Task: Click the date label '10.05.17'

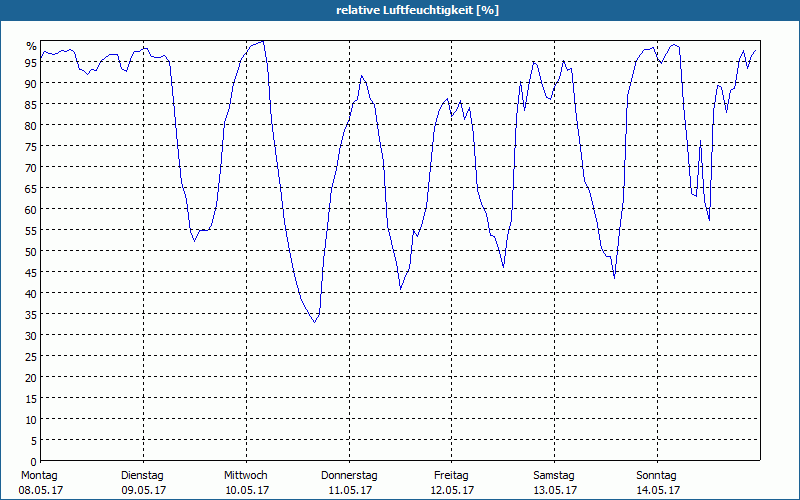Action: coord(247,490)
